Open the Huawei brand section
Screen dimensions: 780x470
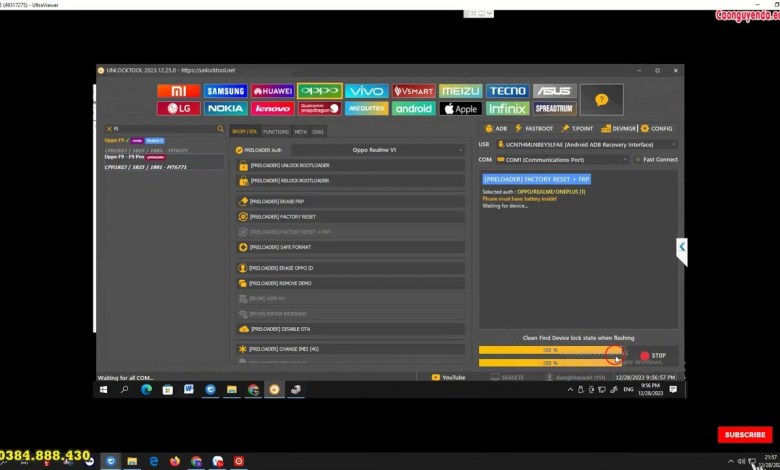(272, 91)
